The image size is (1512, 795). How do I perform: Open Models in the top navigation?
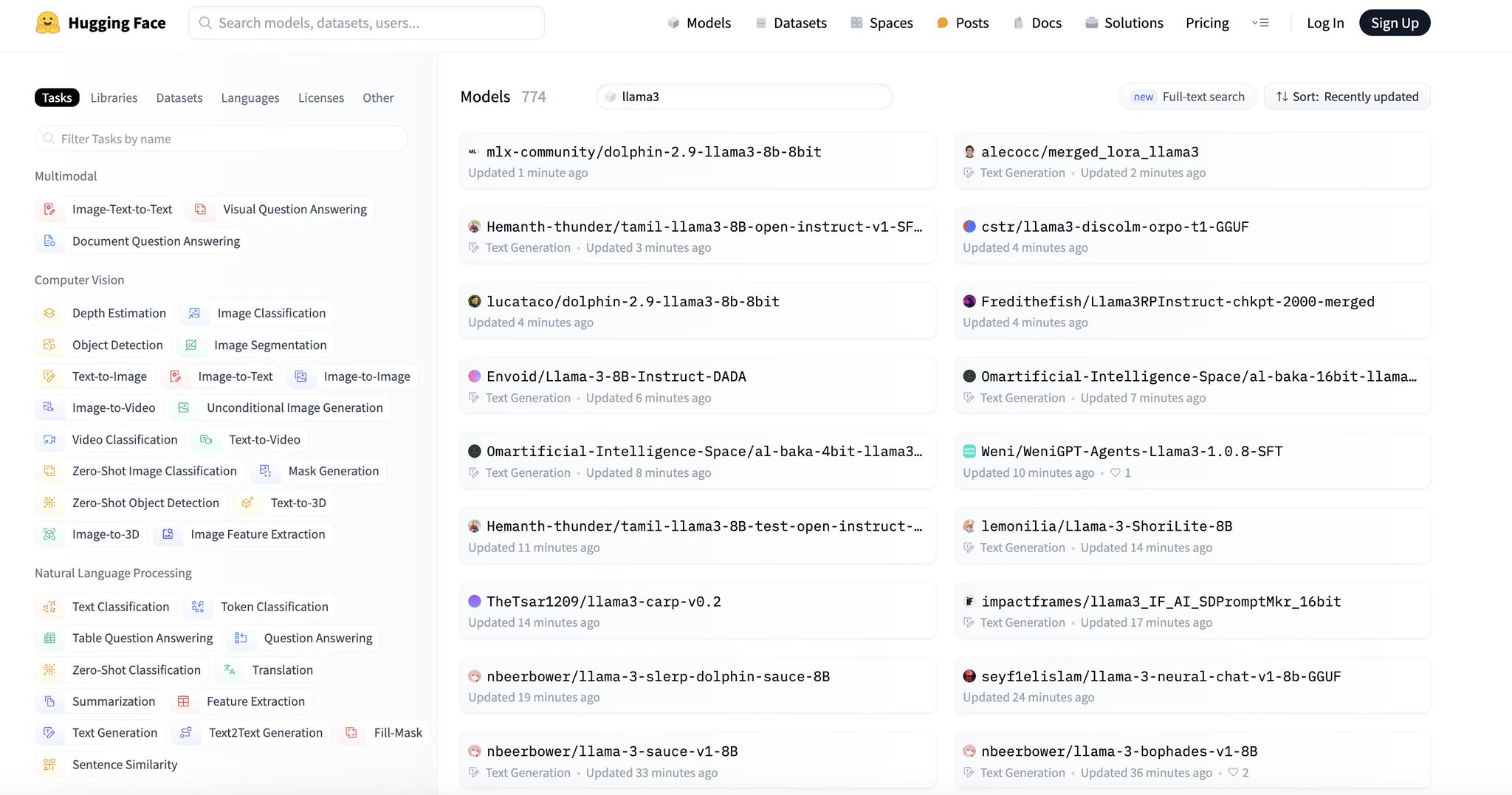coord(699,23)
